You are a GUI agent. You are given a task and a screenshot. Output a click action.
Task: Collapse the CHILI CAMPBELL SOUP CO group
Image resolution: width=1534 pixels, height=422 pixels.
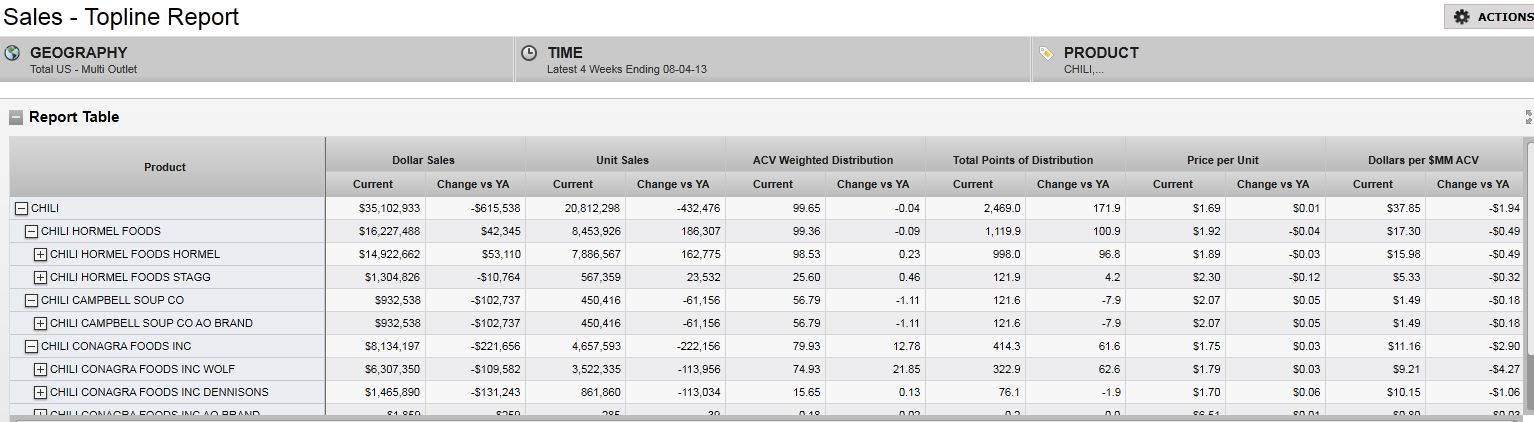point(31,300)
